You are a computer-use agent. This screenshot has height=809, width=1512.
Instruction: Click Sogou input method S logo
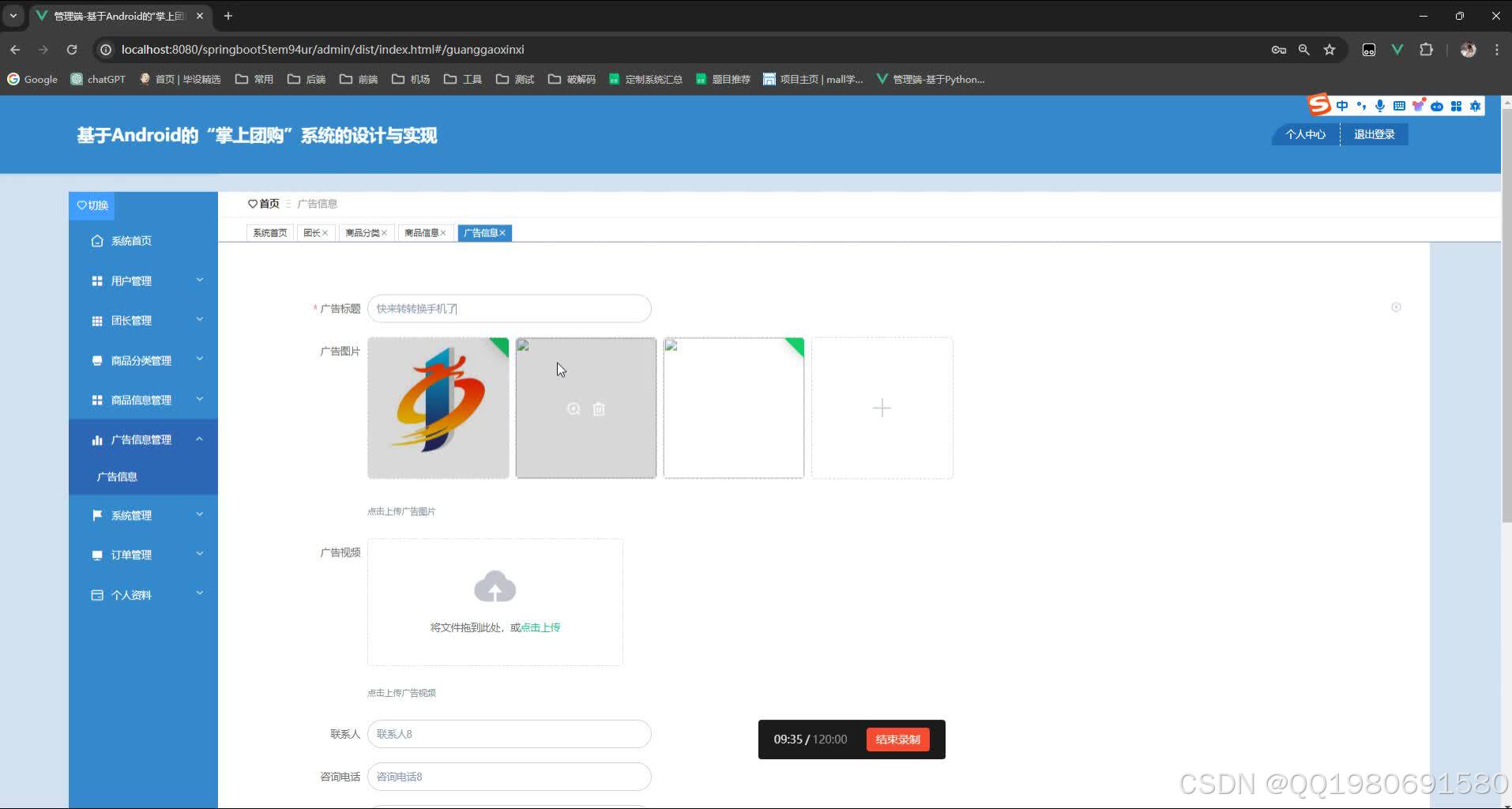click(x=1318, y=104)
